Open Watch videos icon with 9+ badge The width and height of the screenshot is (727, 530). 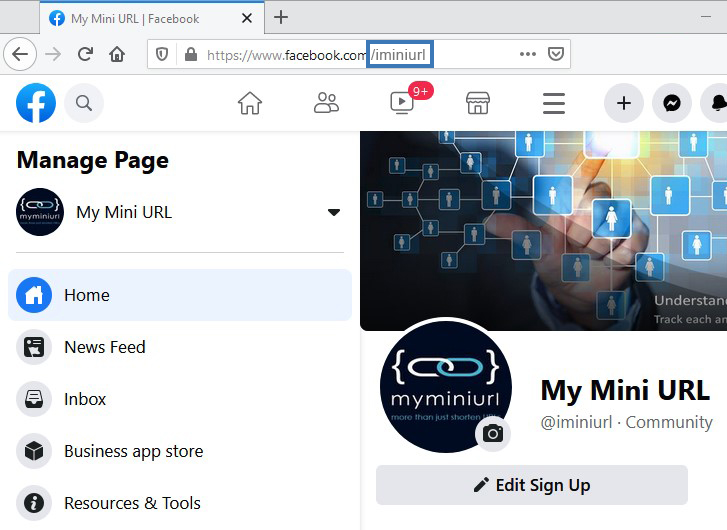click(x=402, y=102)
